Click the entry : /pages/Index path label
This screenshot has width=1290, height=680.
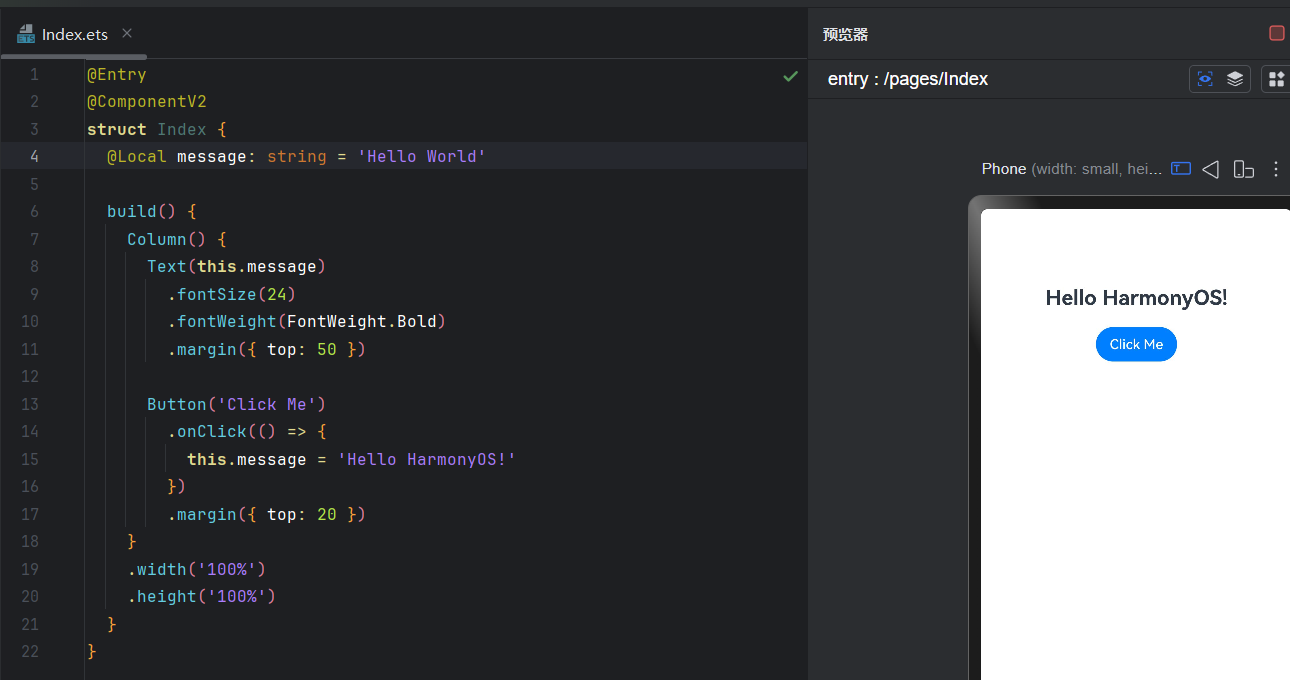(x=907, y=79)
